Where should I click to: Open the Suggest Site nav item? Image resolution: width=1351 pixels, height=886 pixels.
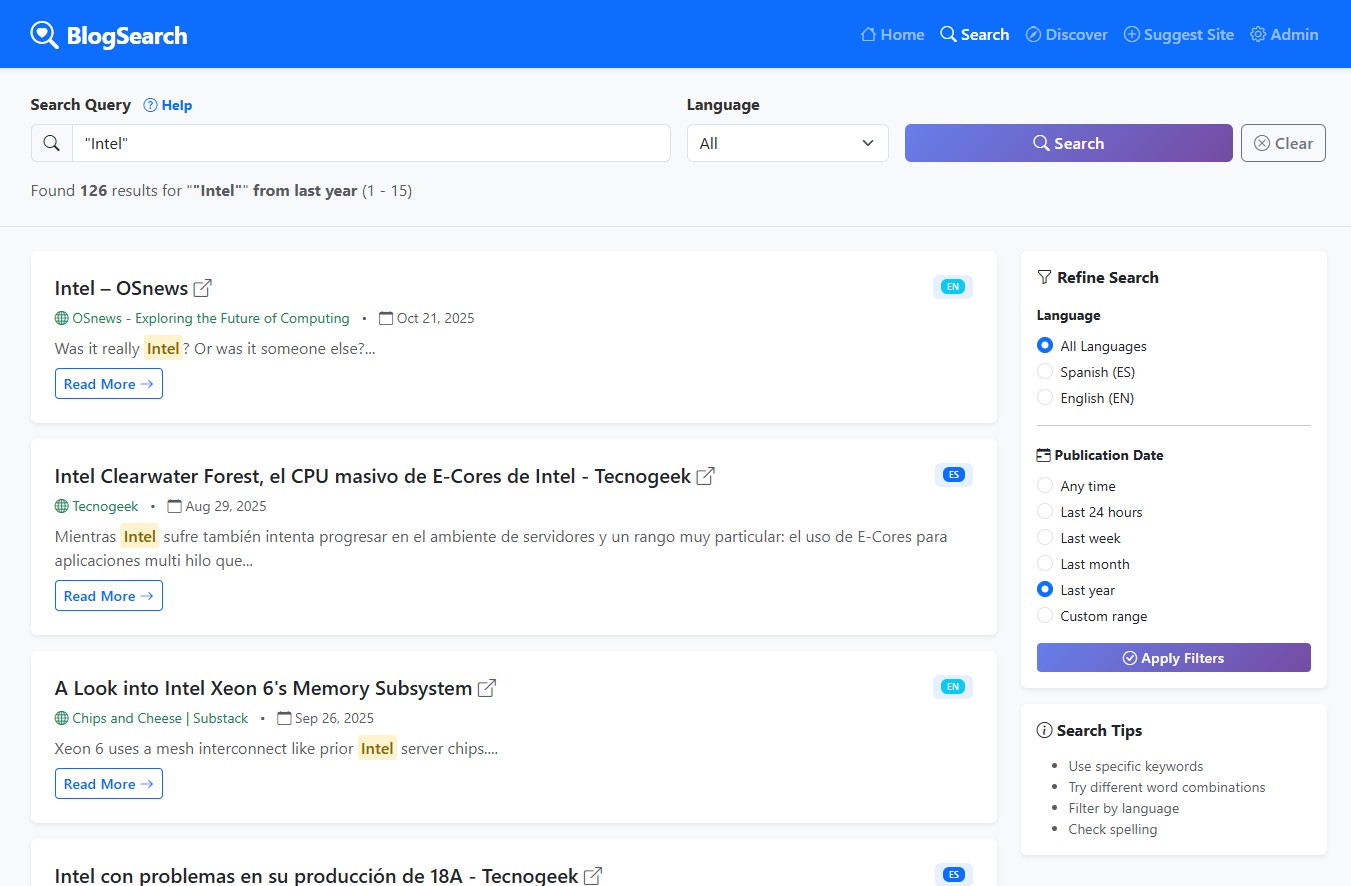(x=1178, y=35)
